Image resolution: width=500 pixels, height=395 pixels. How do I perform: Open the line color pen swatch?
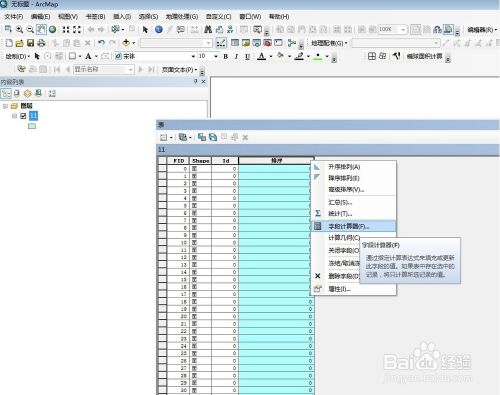click(299, 56)
